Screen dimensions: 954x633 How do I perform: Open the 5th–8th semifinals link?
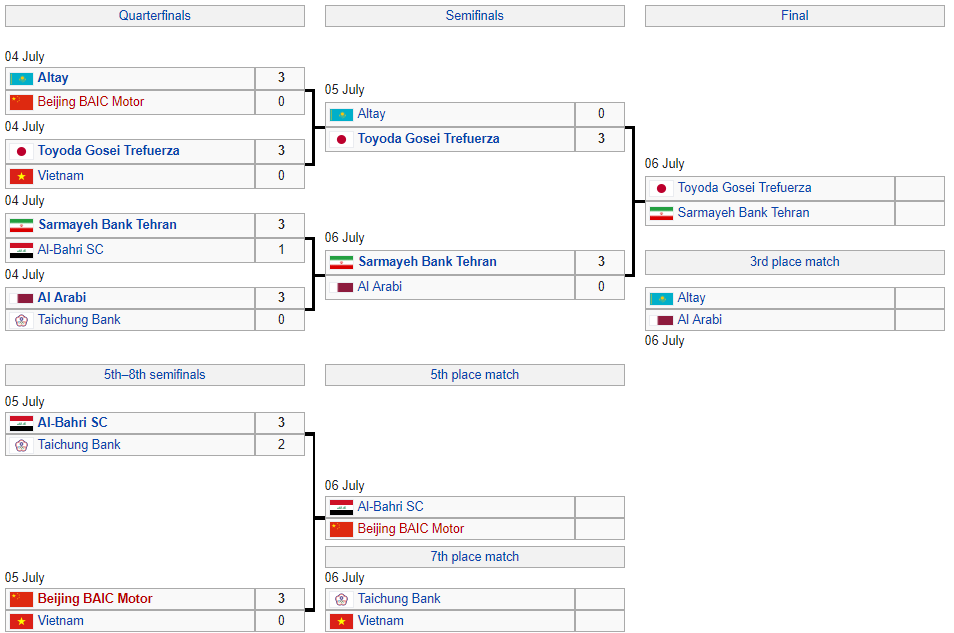[155, 375]
